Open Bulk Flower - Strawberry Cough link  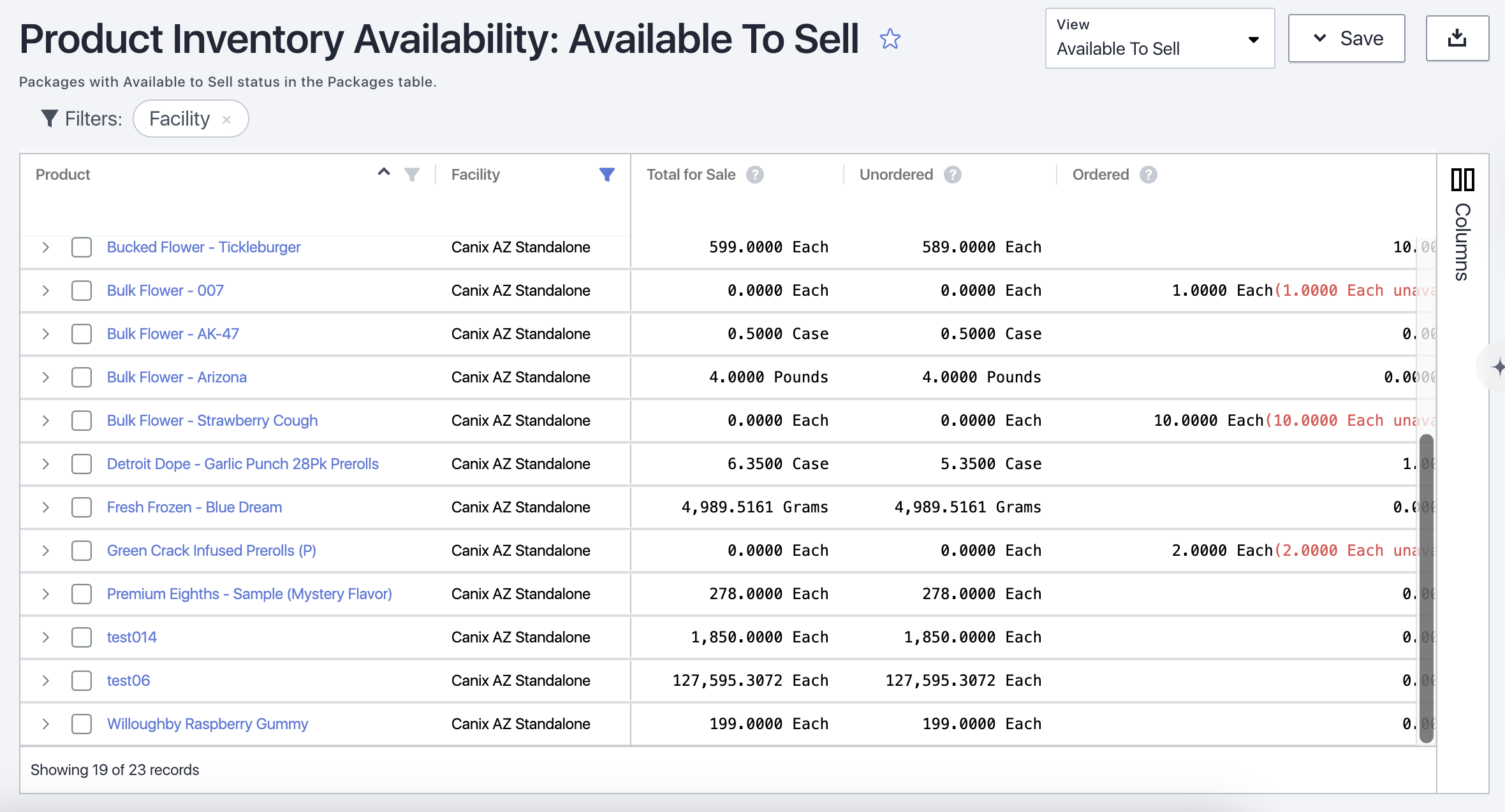tap(212, 421)
